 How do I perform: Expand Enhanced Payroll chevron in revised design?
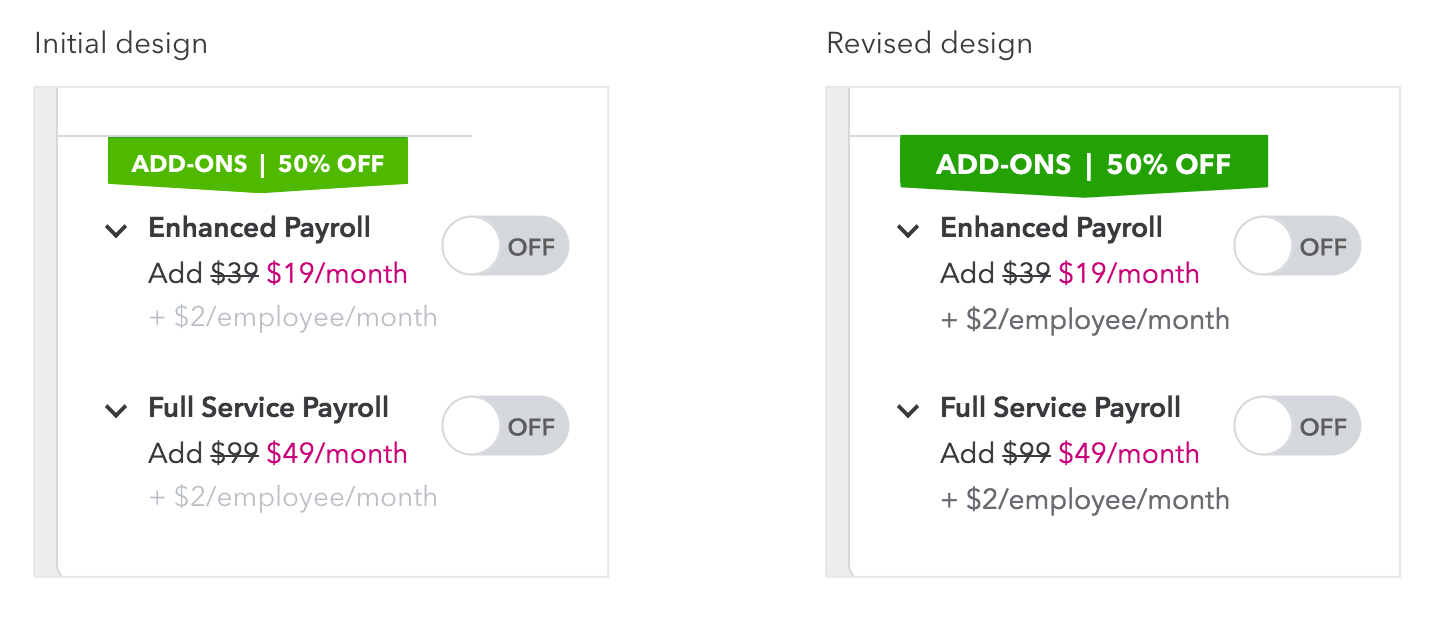(908, 231)
